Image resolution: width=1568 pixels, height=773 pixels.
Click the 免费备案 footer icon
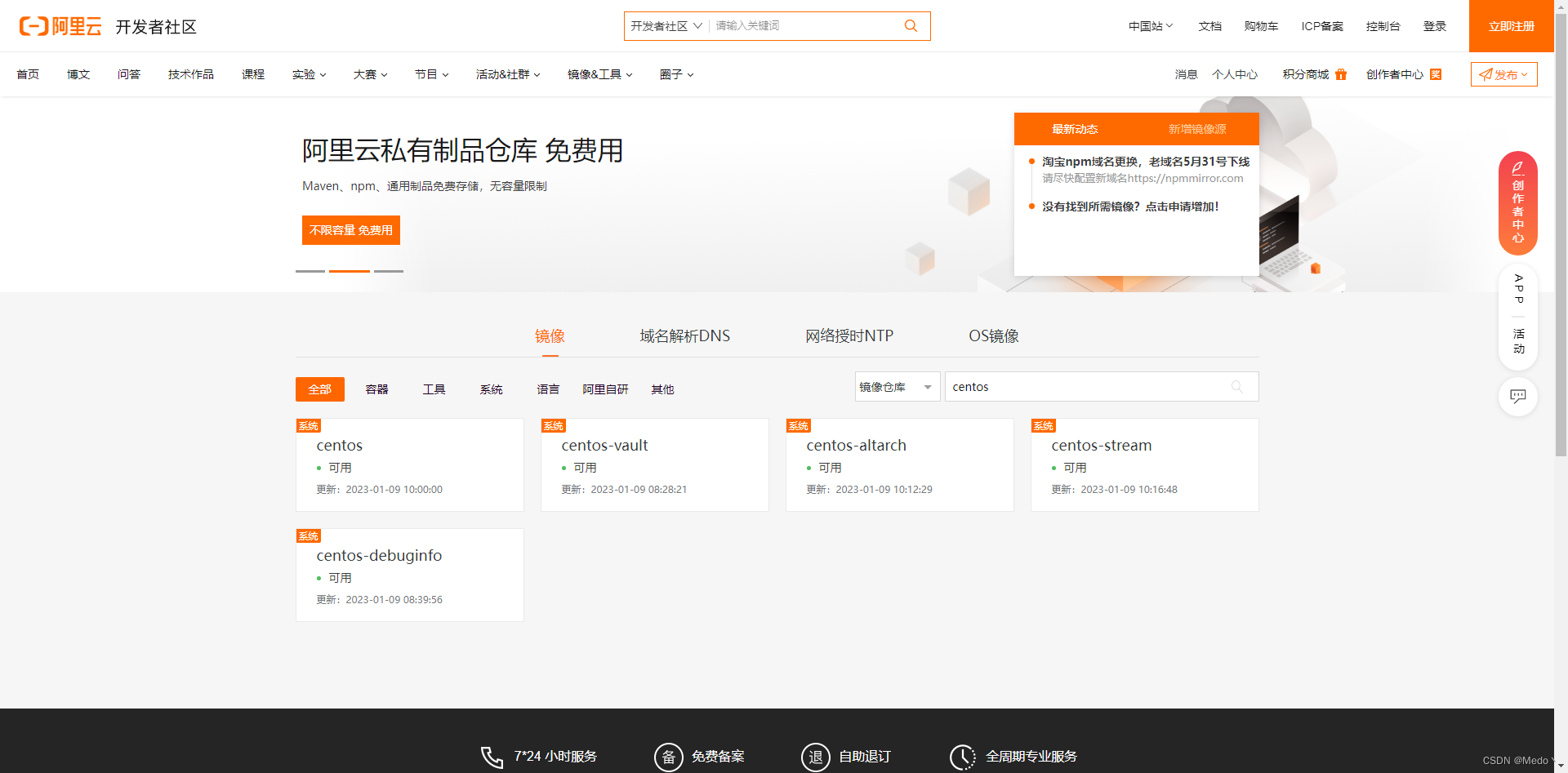tap(669, 757)
